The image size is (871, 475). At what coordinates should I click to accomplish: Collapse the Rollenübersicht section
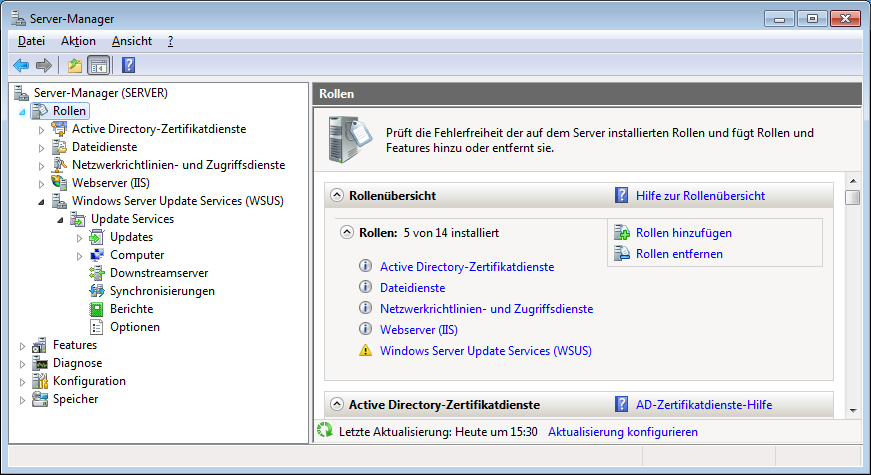[337, 196]
